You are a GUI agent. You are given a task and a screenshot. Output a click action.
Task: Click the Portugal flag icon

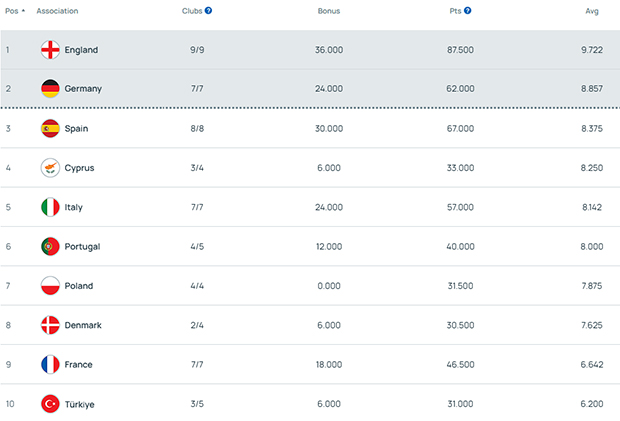coord(50,246)
